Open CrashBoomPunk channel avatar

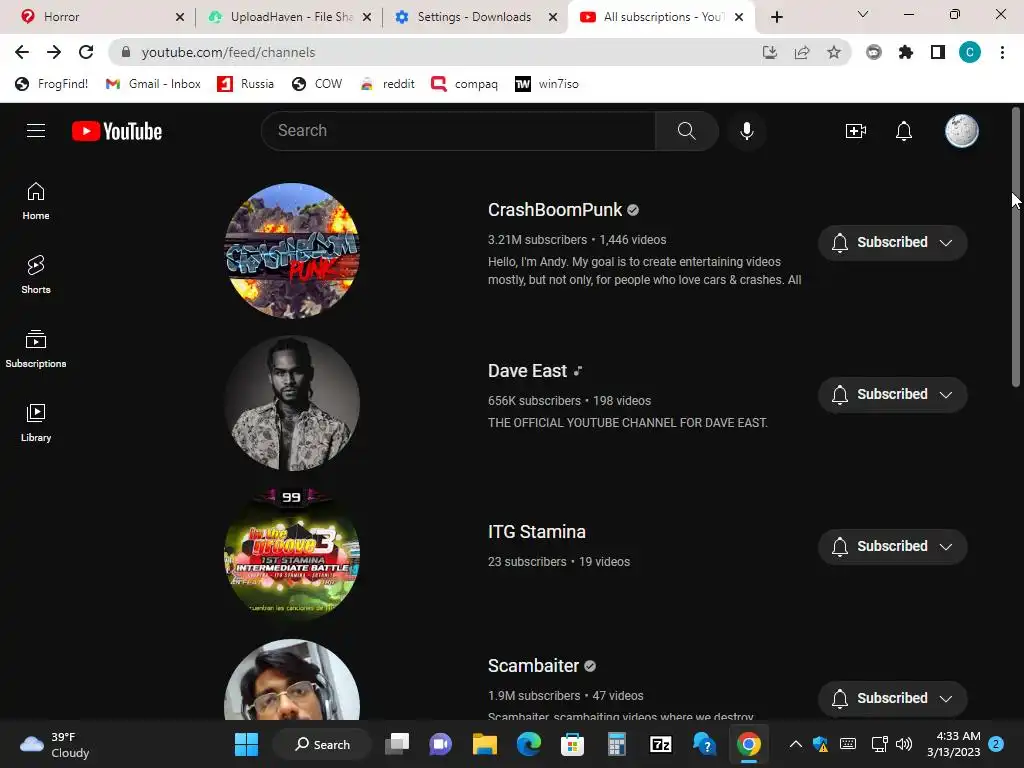point(292,251)
